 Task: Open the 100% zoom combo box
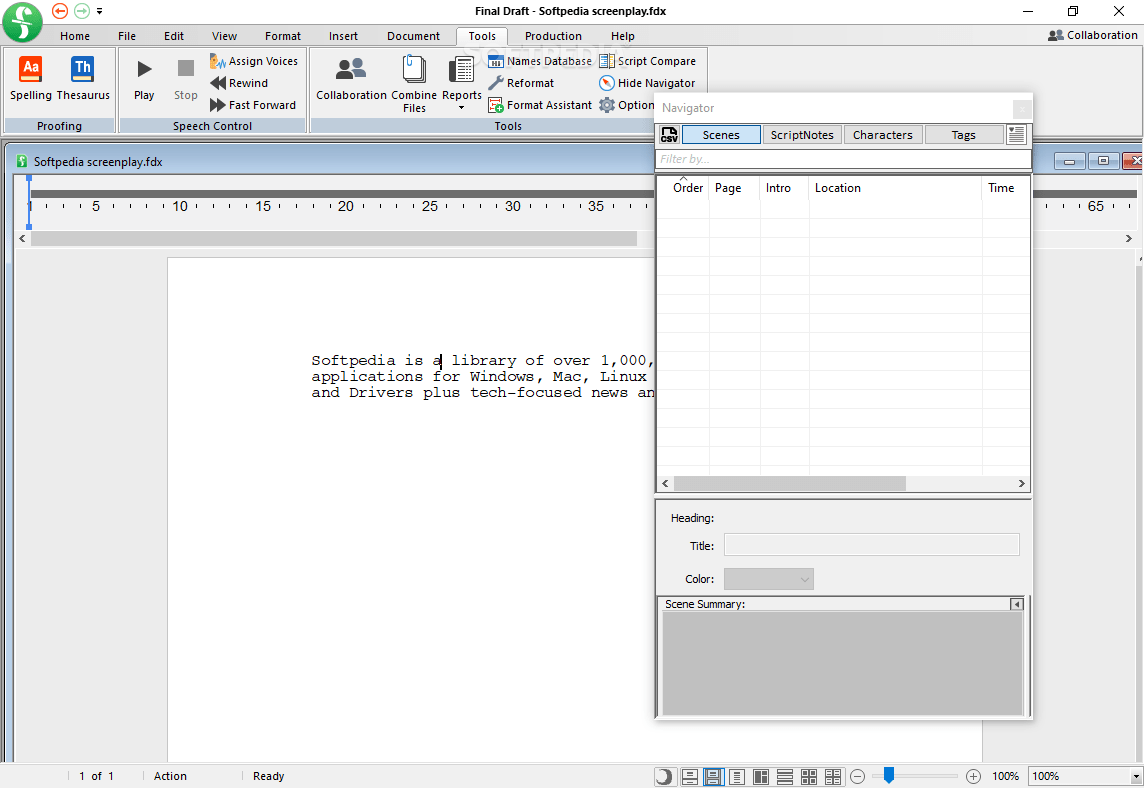tap(1086, 776)
